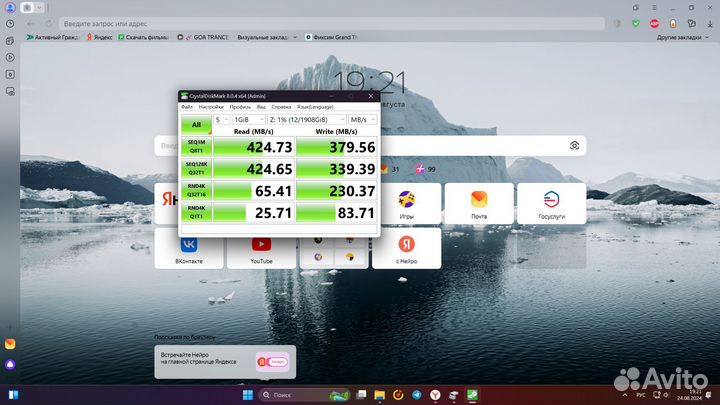Open the Вид menu in CrystalDiskMark
Screen dimensions: 720x405
(261, 107)
